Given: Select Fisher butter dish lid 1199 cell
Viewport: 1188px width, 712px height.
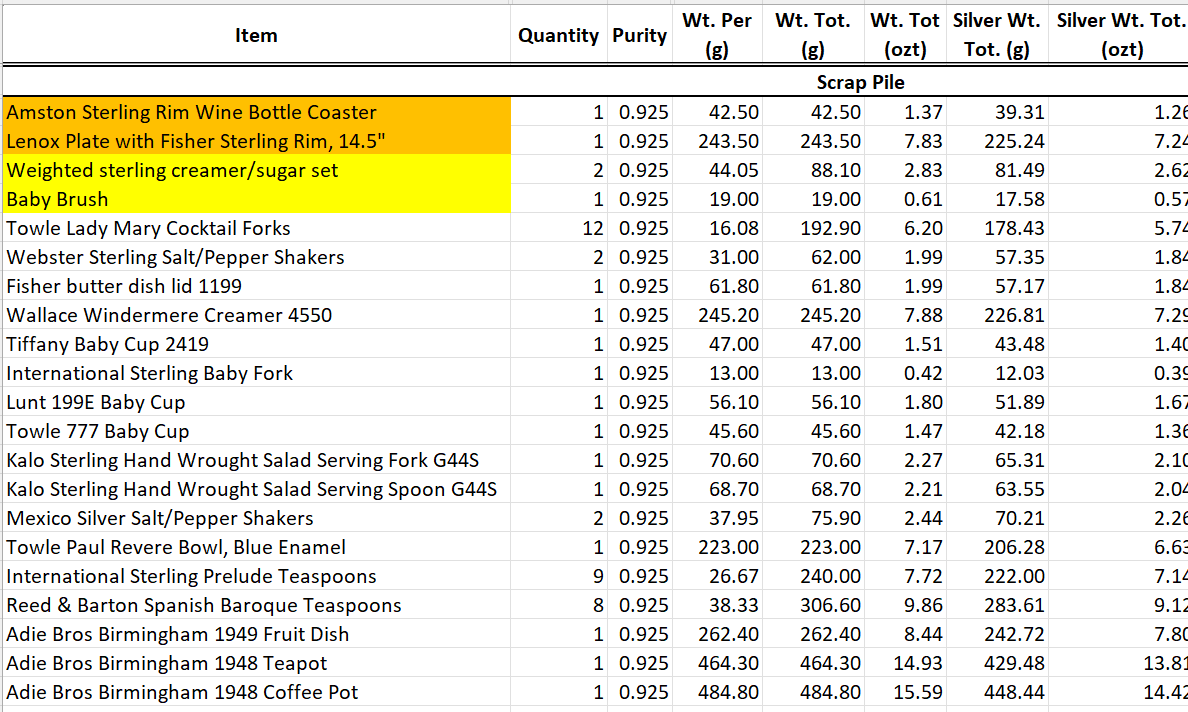Looking at the screenshot, I should [257, 286].
